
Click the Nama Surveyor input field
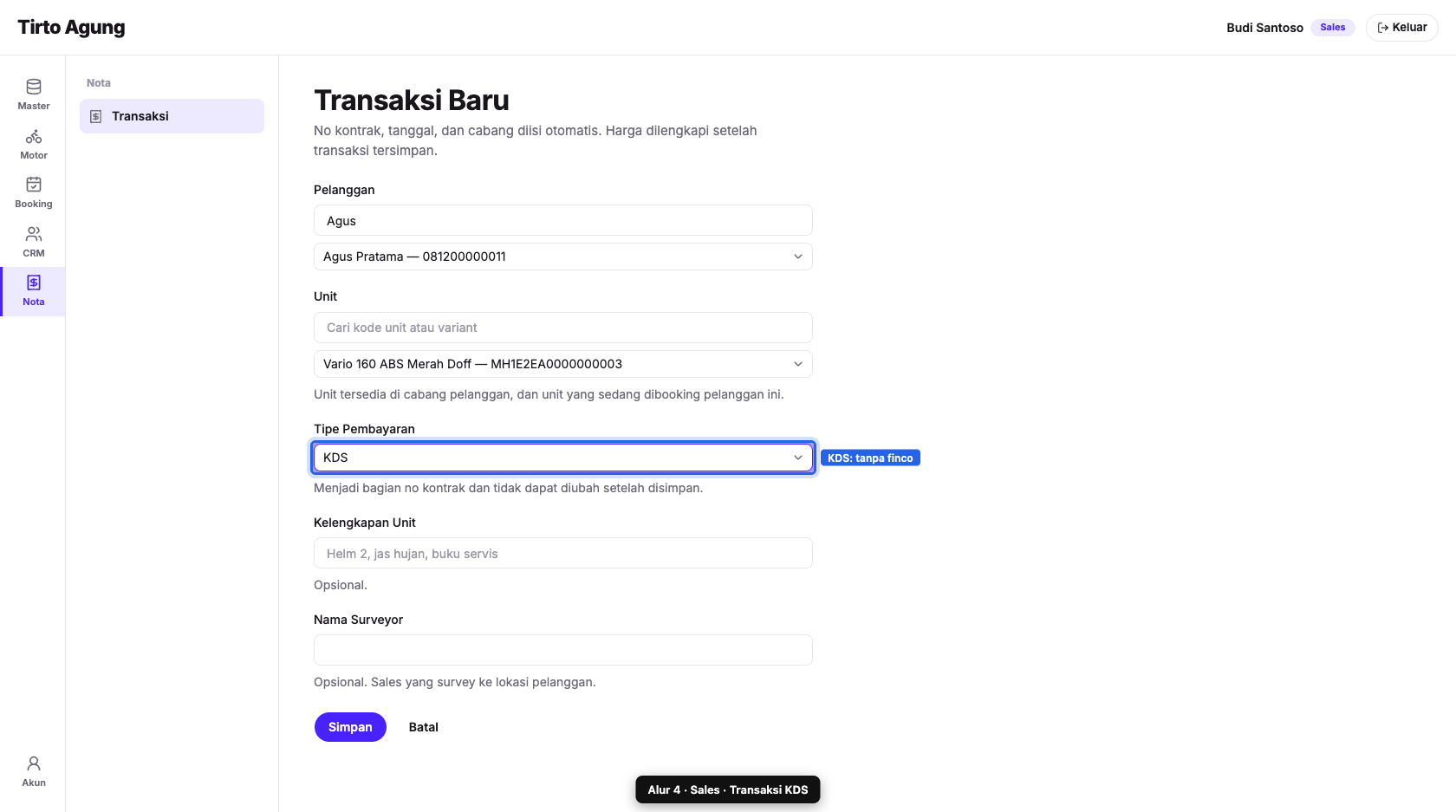click(563, 650)
